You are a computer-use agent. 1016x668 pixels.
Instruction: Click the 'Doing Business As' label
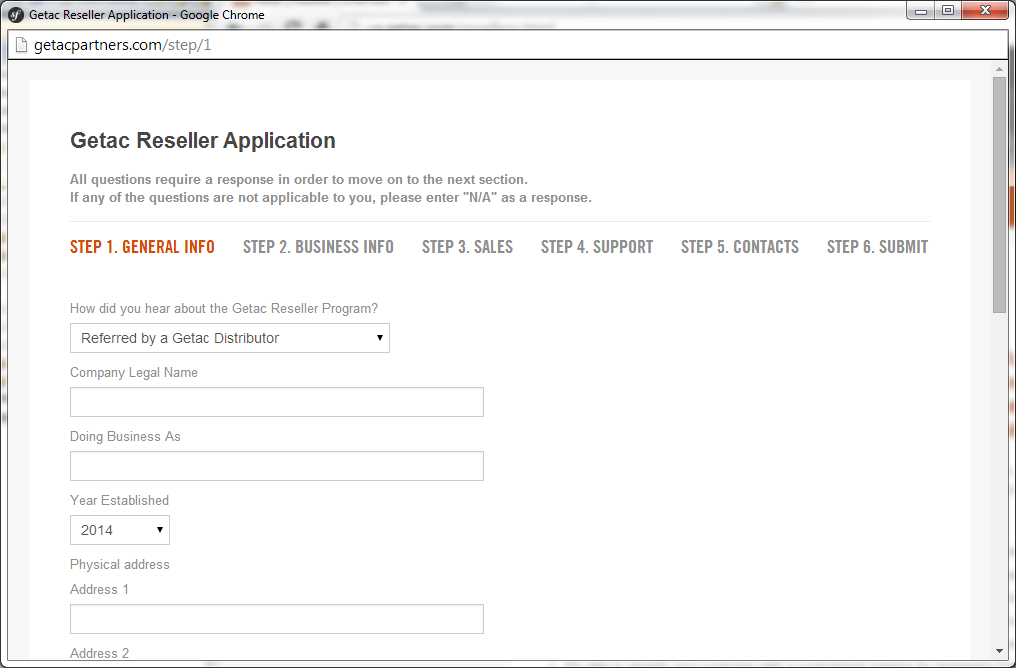[x=125, y=437]
